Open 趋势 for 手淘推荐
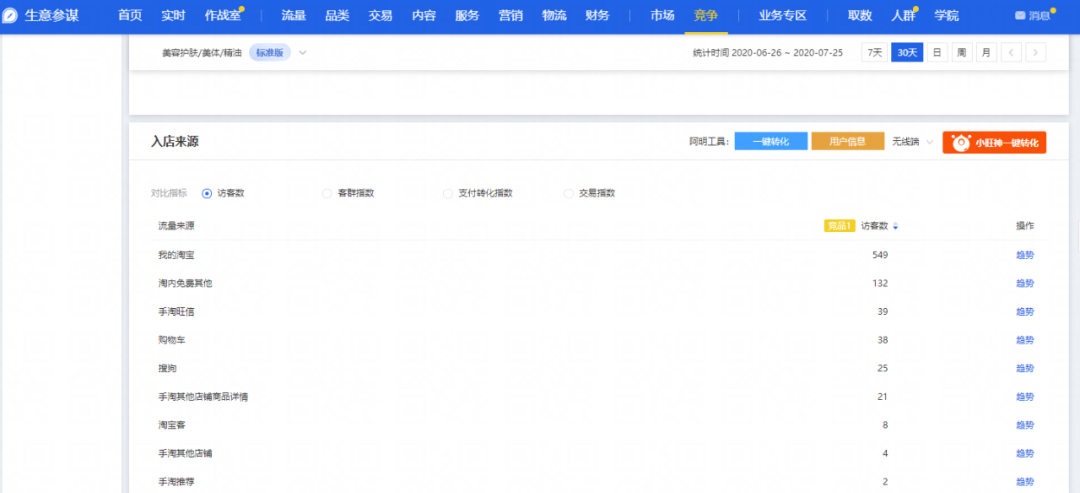The height and width of the screenshot is (493, 1080). click(x=1025, y=481)
